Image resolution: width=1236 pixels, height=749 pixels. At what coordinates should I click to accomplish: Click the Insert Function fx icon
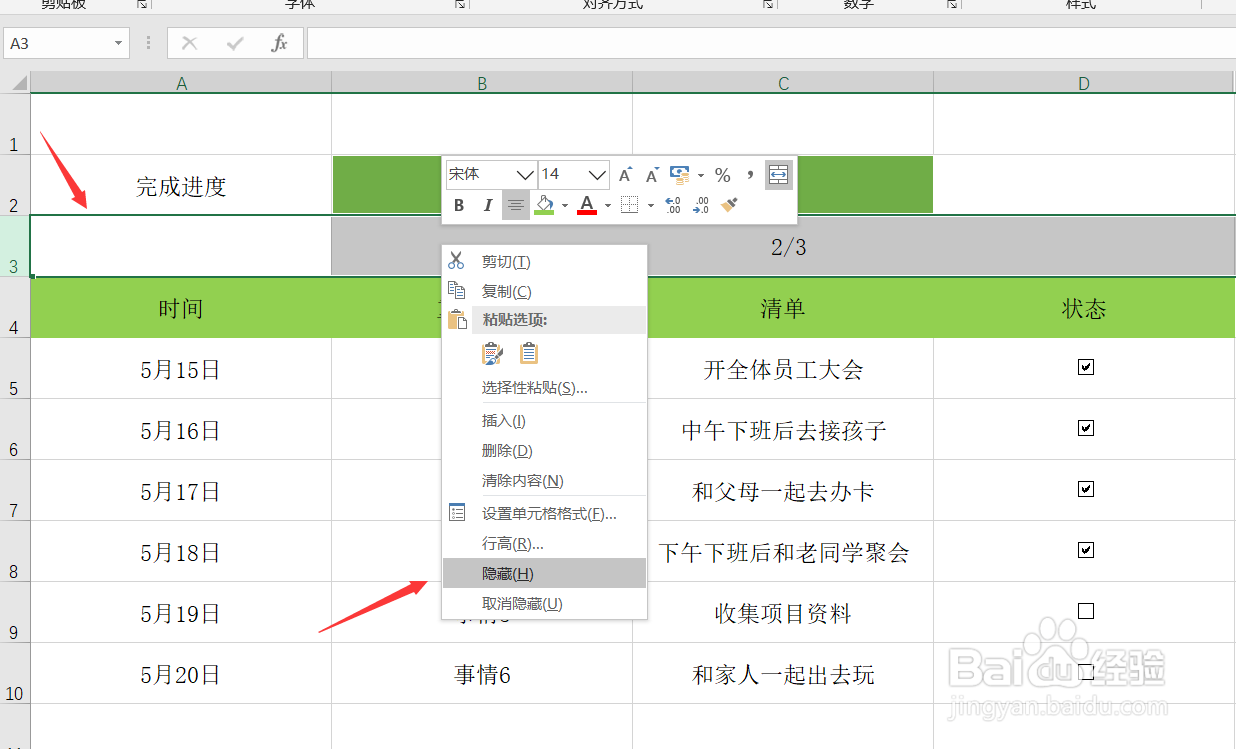[279, 43]
